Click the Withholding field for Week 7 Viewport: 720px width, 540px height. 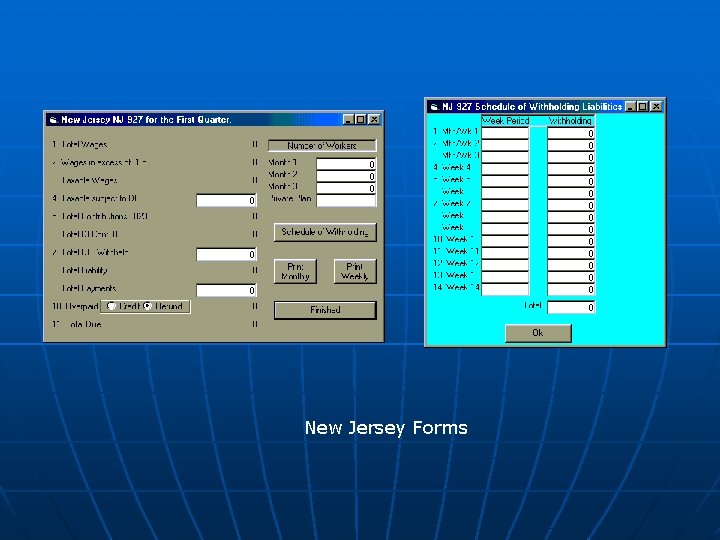(571, 205)
